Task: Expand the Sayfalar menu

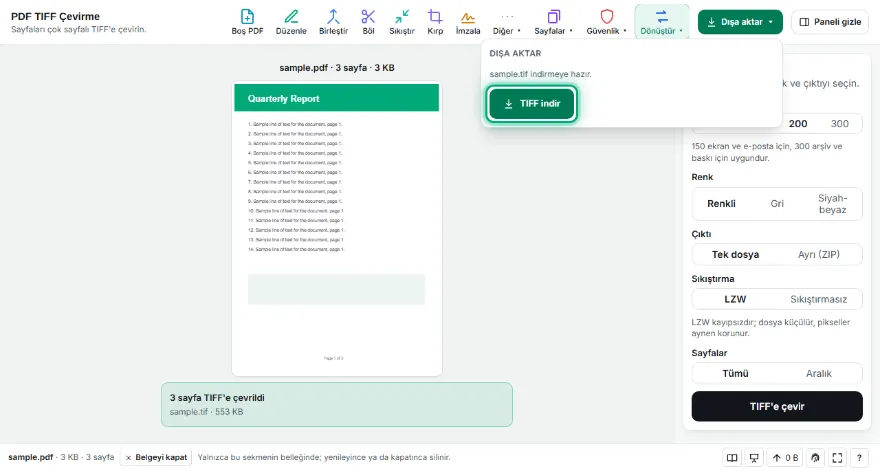Action: coord(553,22)
